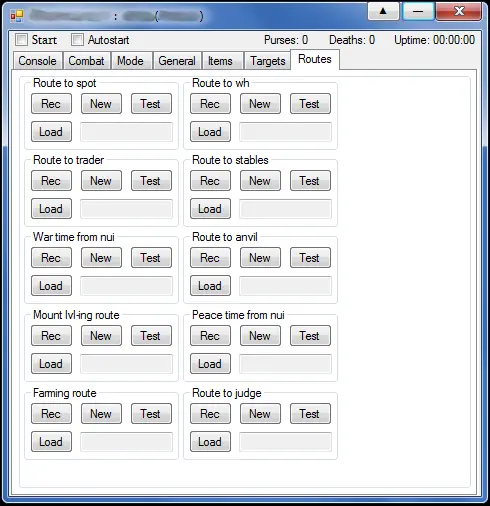Click the Route to judge path field
Image resolution: width=490 pixels, height=506 pixels.
[x=286, y=442]
